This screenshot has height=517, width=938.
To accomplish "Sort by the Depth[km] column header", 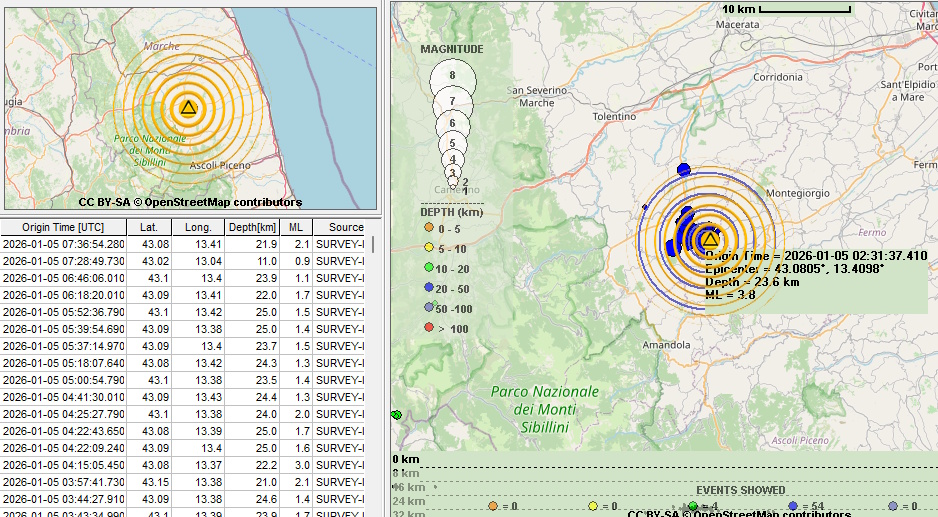I will pos(252,227).
